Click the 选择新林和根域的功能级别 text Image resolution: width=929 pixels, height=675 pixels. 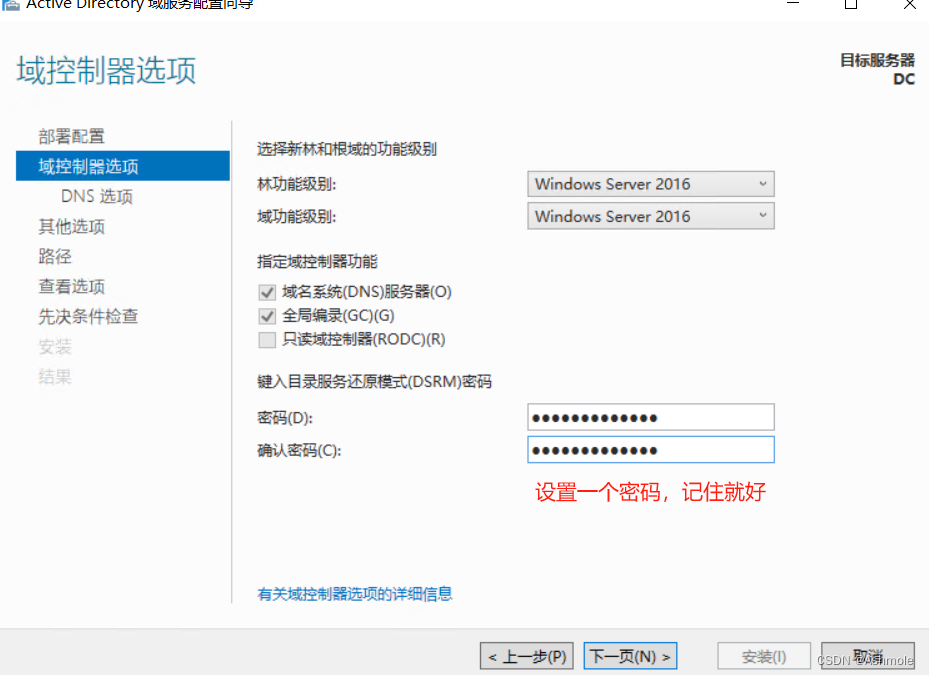[347, 149]
